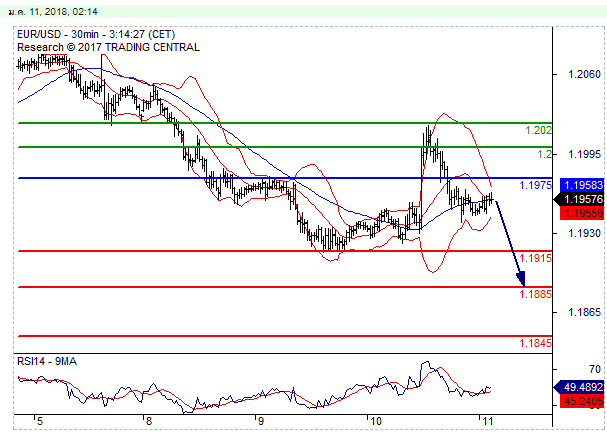Click the green 1.202 resistance label
Screen dimensions: 607x444
click(538, 130)
